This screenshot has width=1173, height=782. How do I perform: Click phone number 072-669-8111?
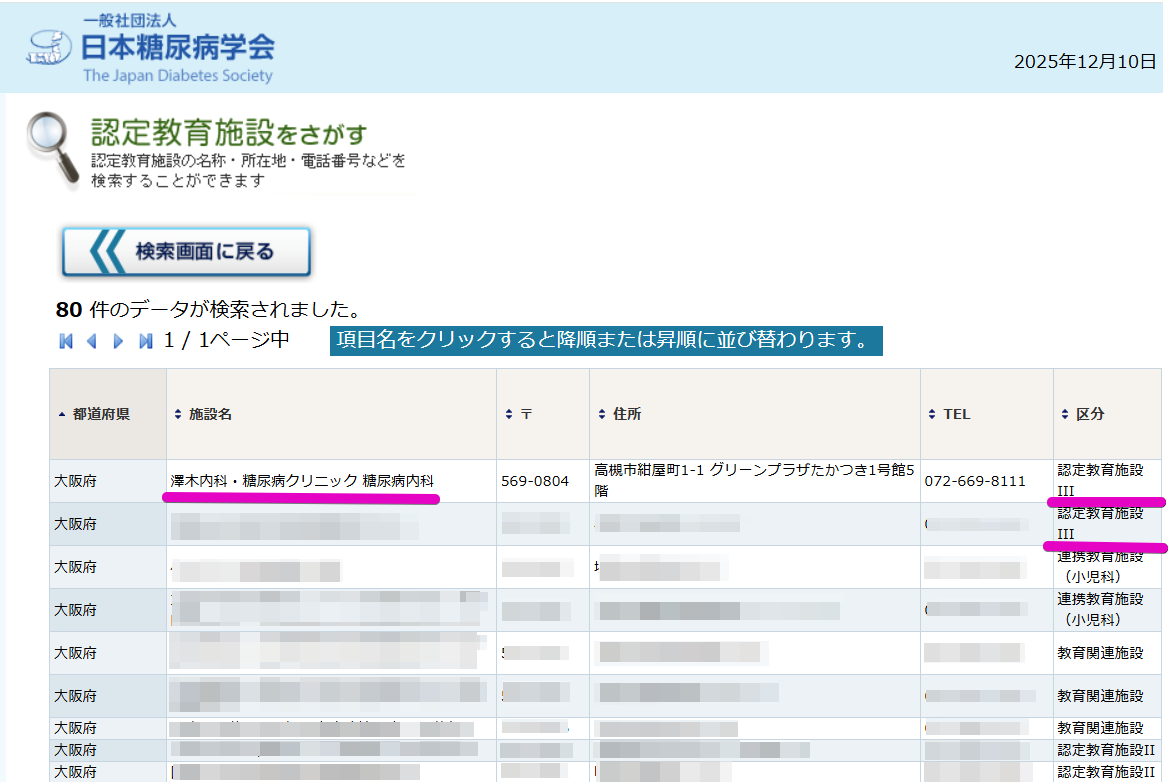pos(974,481)
